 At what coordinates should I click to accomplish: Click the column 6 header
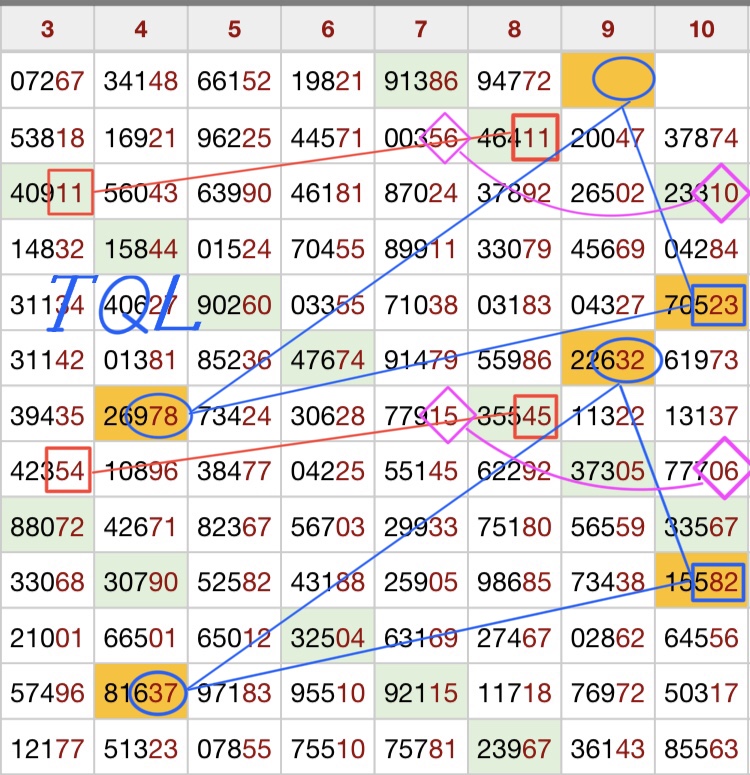[328, 29]
